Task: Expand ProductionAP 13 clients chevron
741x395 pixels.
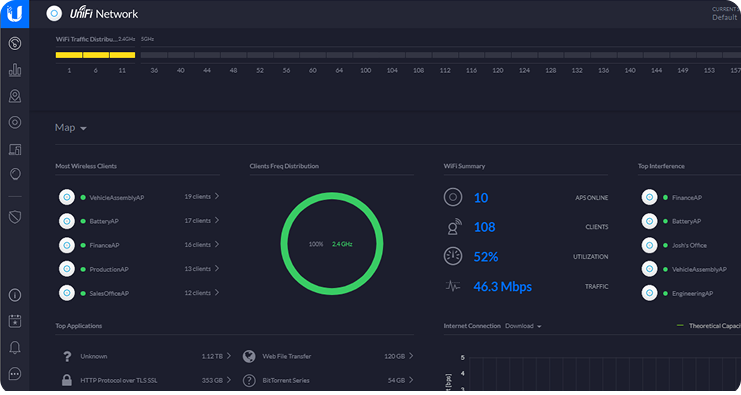Action: point(217,268)
